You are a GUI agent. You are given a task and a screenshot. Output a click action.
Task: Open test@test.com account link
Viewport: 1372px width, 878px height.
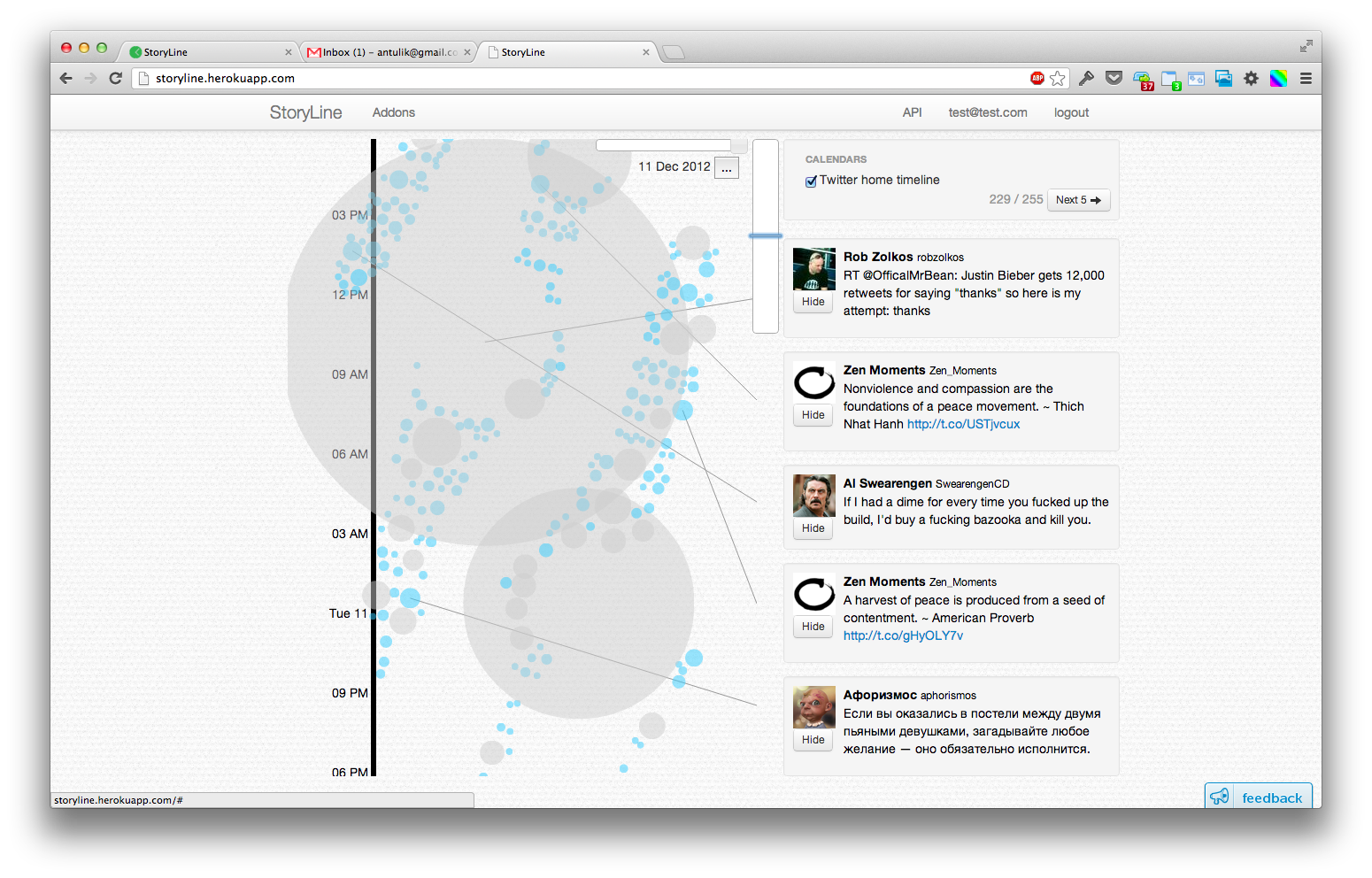point(988,112)
